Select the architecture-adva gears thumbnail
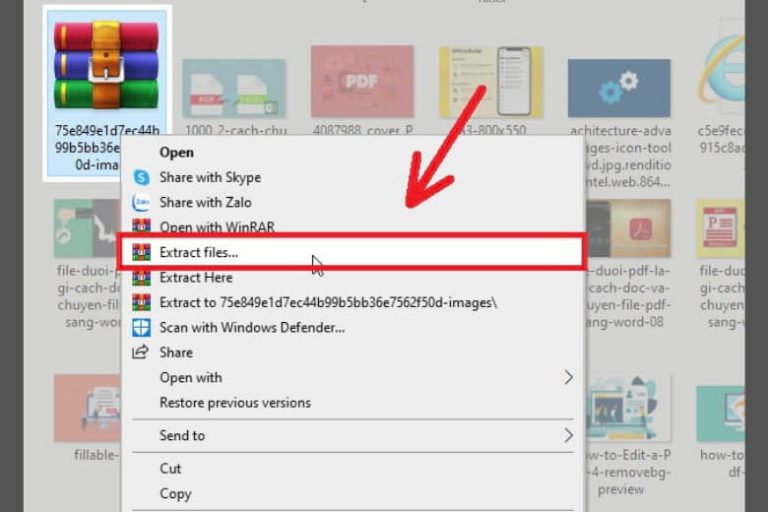The width and height of the screenshot is (768, 512). [x=619, y=88]
